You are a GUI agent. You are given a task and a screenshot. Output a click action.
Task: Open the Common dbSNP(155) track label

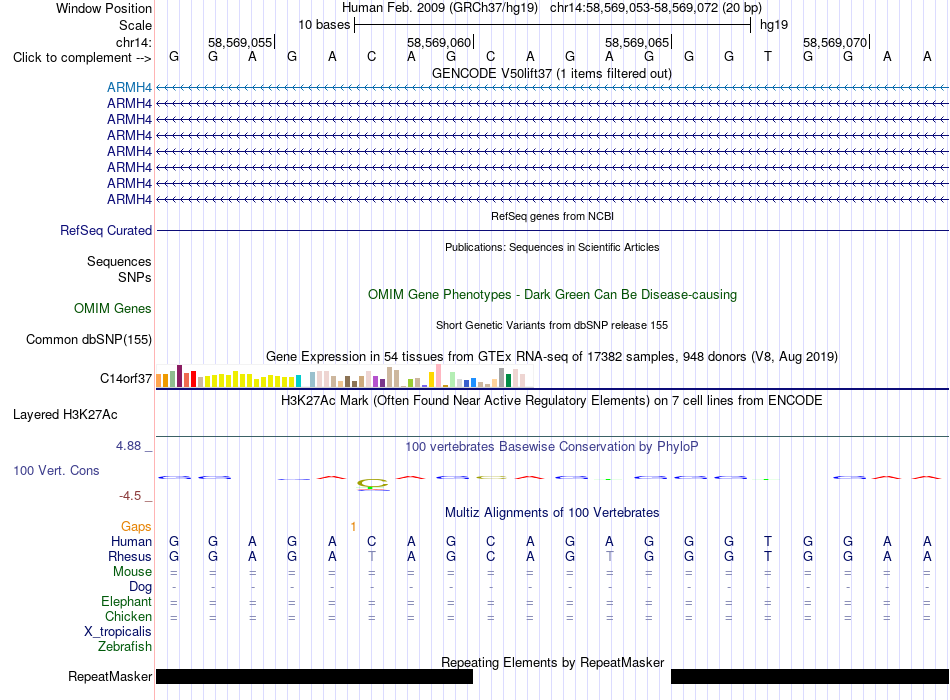[x=88, y=339]
